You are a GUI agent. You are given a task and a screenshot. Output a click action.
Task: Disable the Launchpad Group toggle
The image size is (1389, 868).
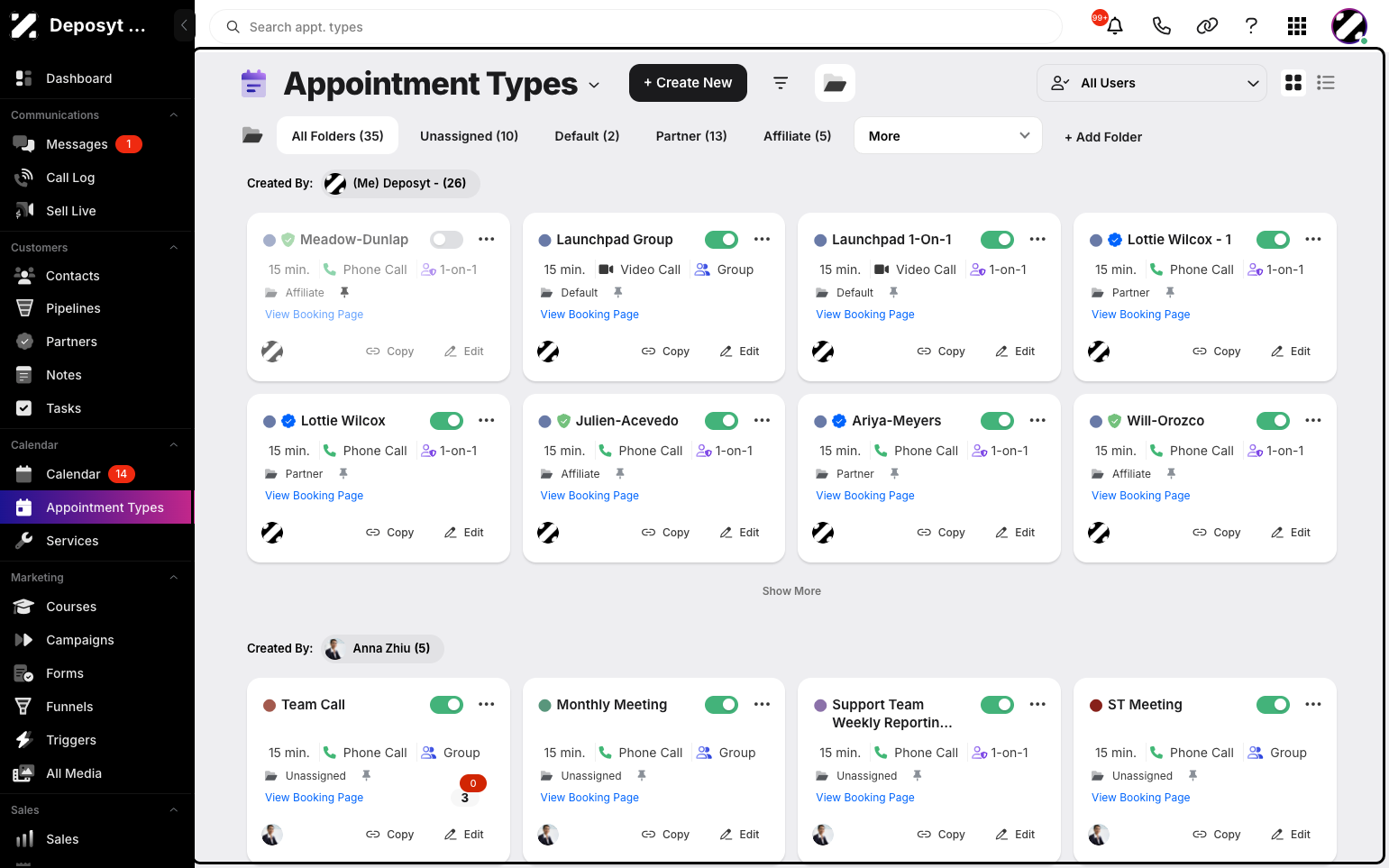[x=721, y=240]
